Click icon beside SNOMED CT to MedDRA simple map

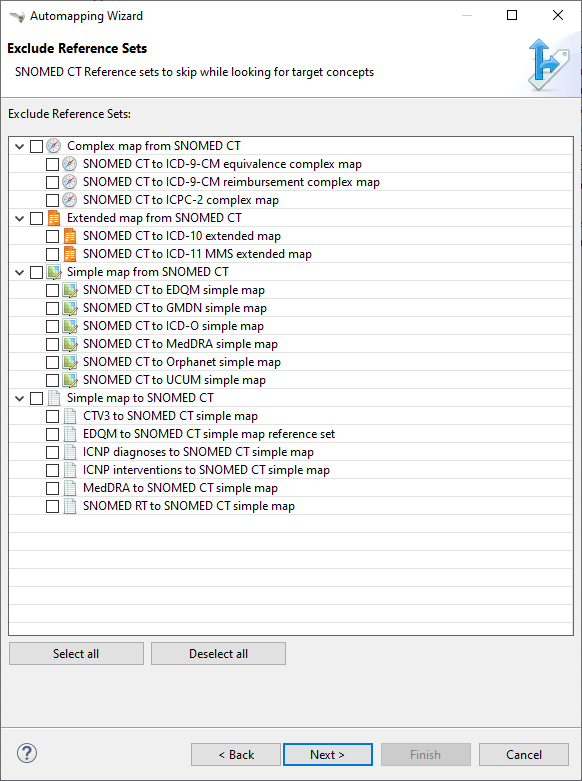tap(70, 344)
